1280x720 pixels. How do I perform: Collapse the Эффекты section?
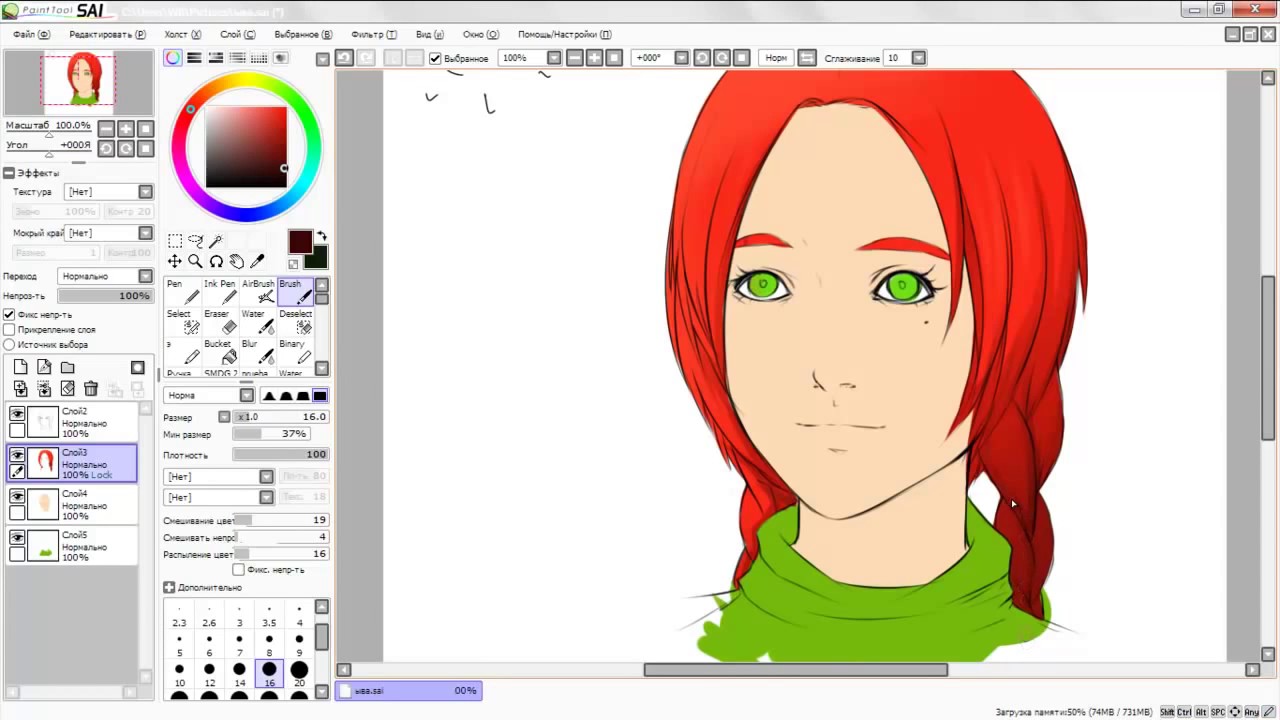[x=9, y=173]
